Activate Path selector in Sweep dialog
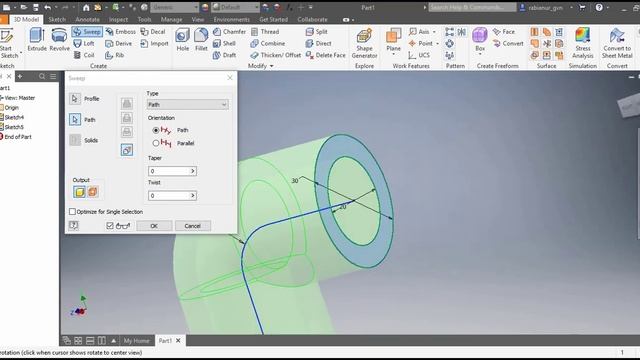640x360 pixels. click(x=75, y=119)
